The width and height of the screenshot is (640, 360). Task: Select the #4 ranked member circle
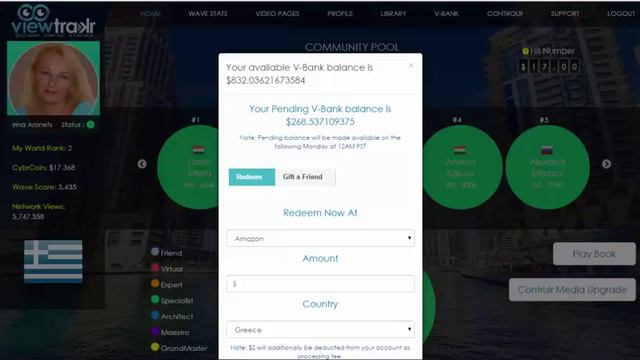(462, 167)
